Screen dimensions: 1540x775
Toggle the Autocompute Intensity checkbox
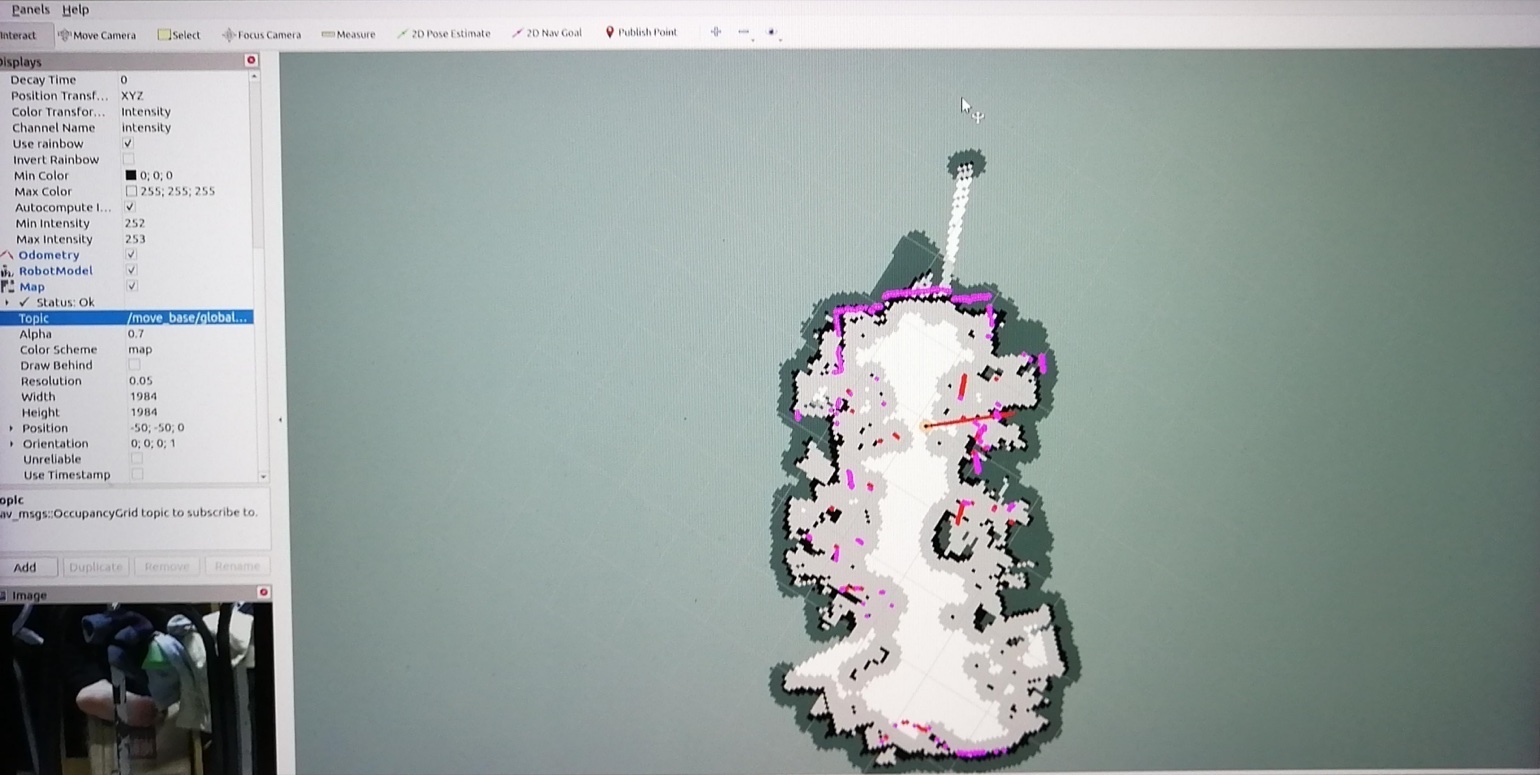click(x=129, y=207)
